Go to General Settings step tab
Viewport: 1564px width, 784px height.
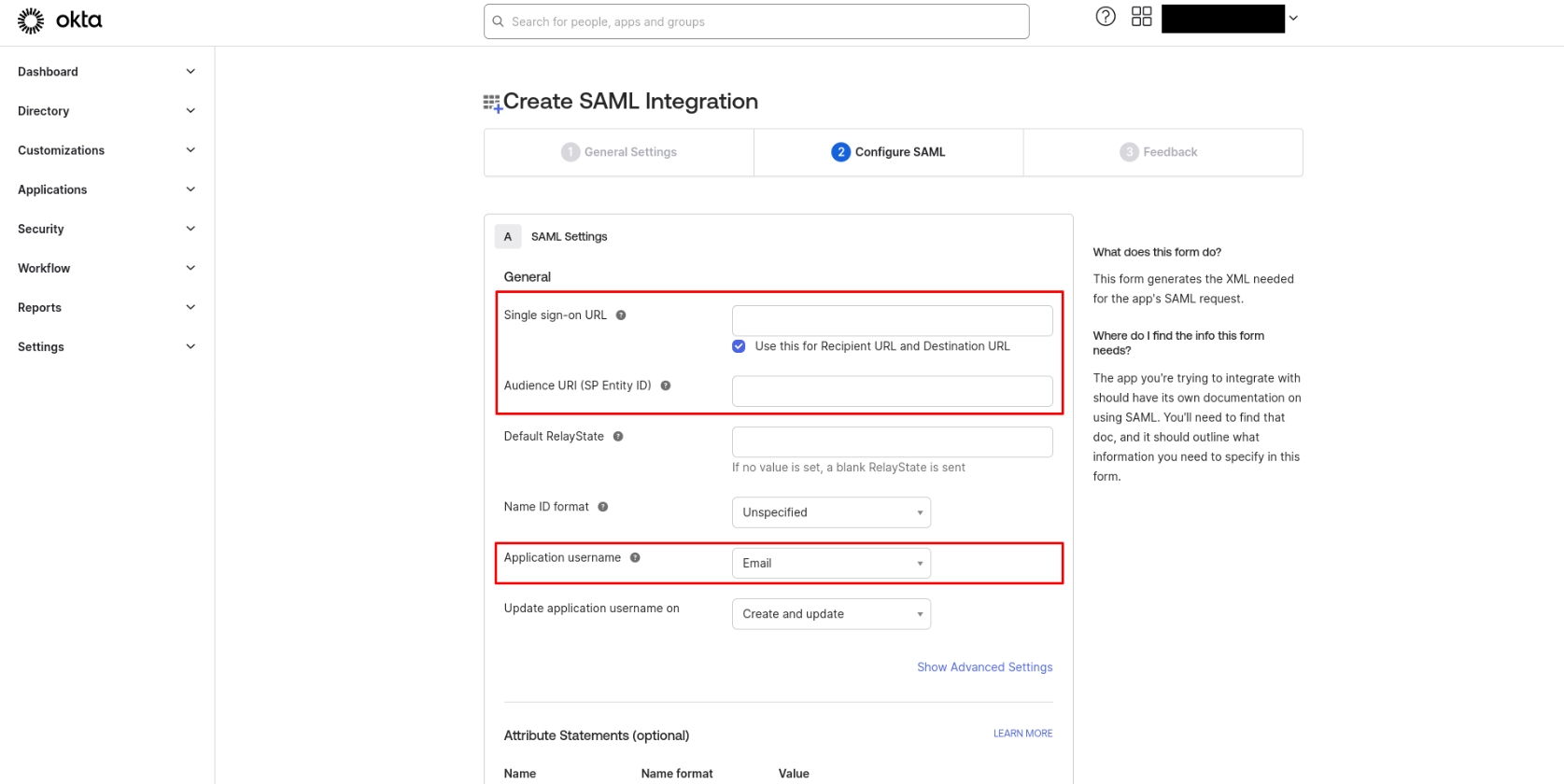click(619, 152)
